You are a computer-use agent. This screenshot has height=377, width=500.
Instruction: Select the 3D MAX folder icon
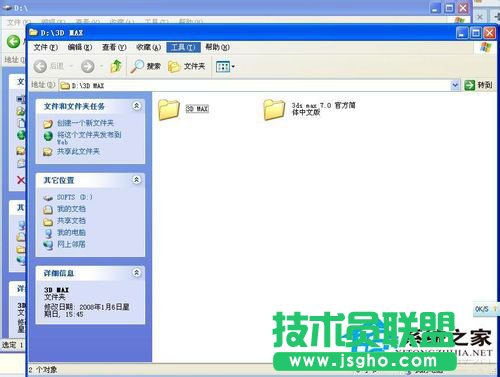[x=169, y=109]
